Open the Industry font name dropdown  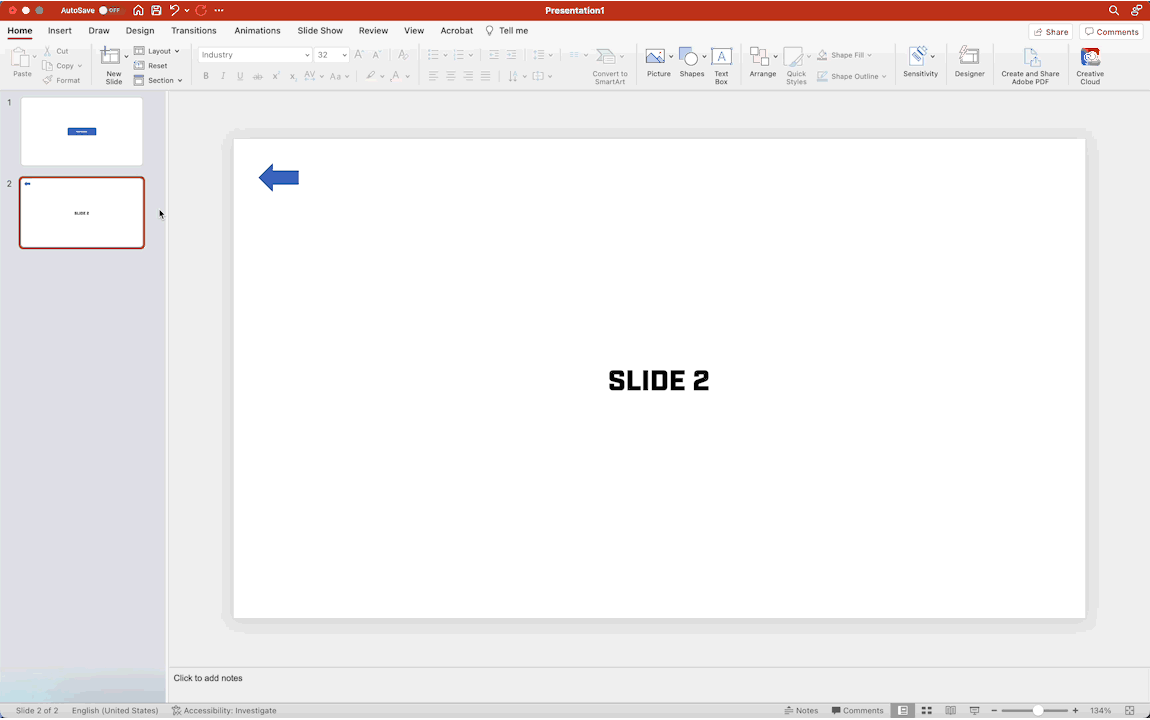click(306, 55)
